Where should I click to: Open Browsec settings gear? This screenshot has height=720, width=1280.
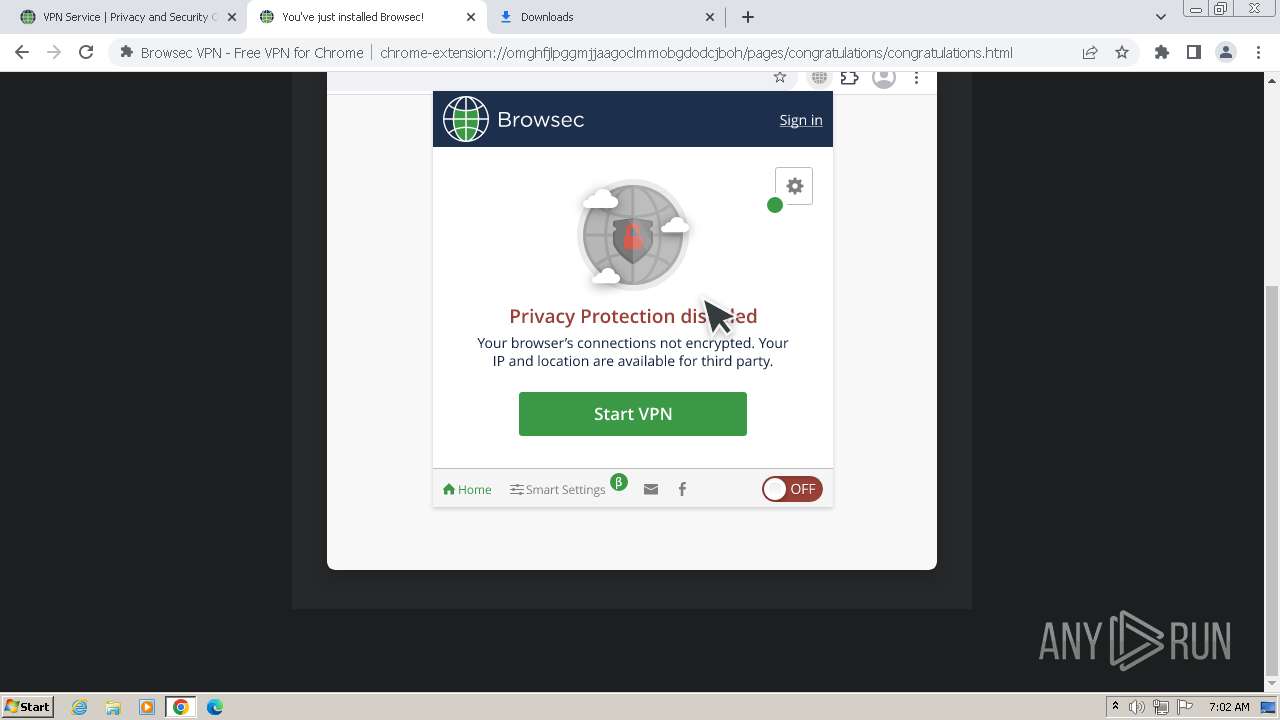point(794,186)
